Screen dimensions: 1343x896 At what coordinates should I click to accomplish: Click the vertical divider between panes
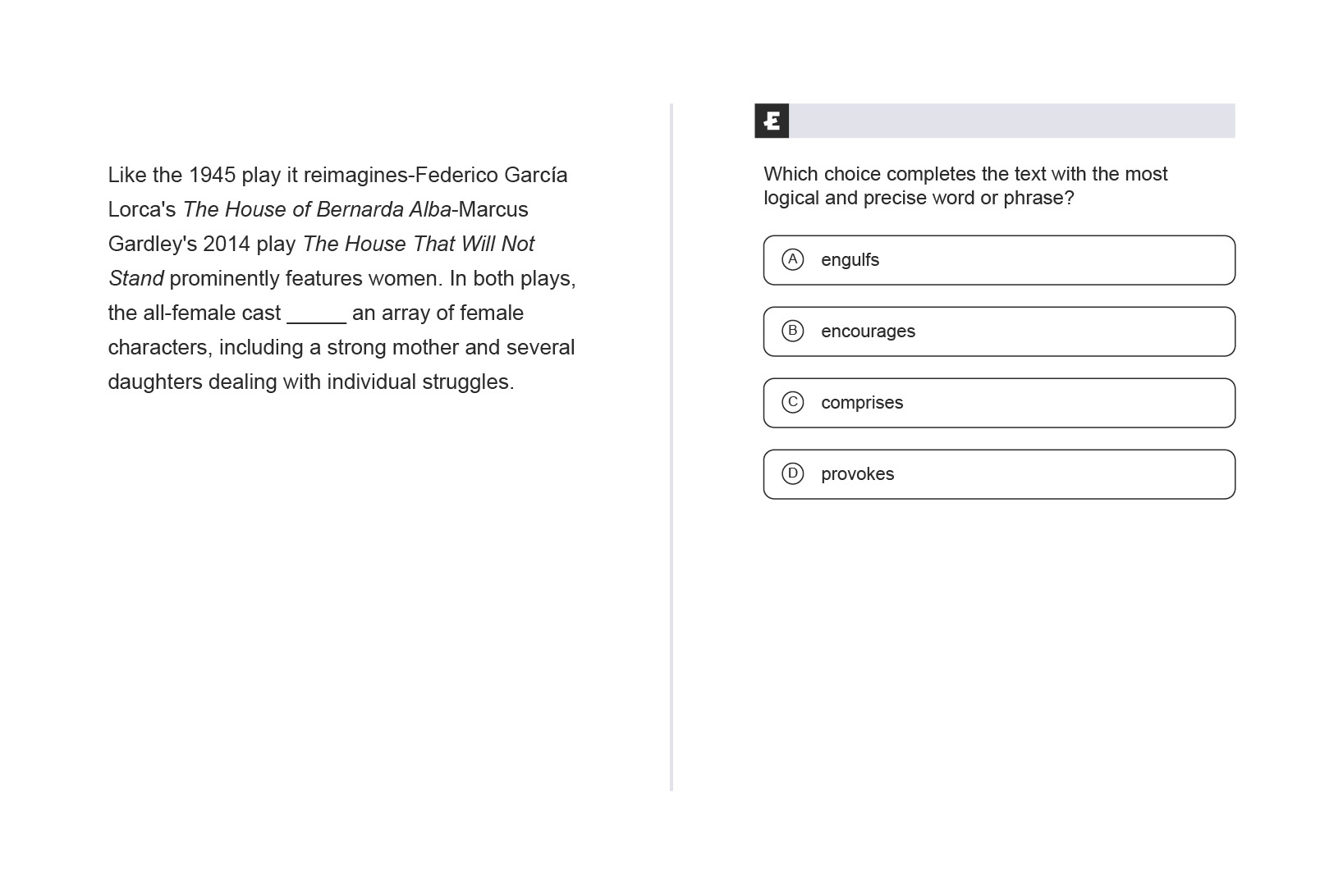tap(671, 447)
